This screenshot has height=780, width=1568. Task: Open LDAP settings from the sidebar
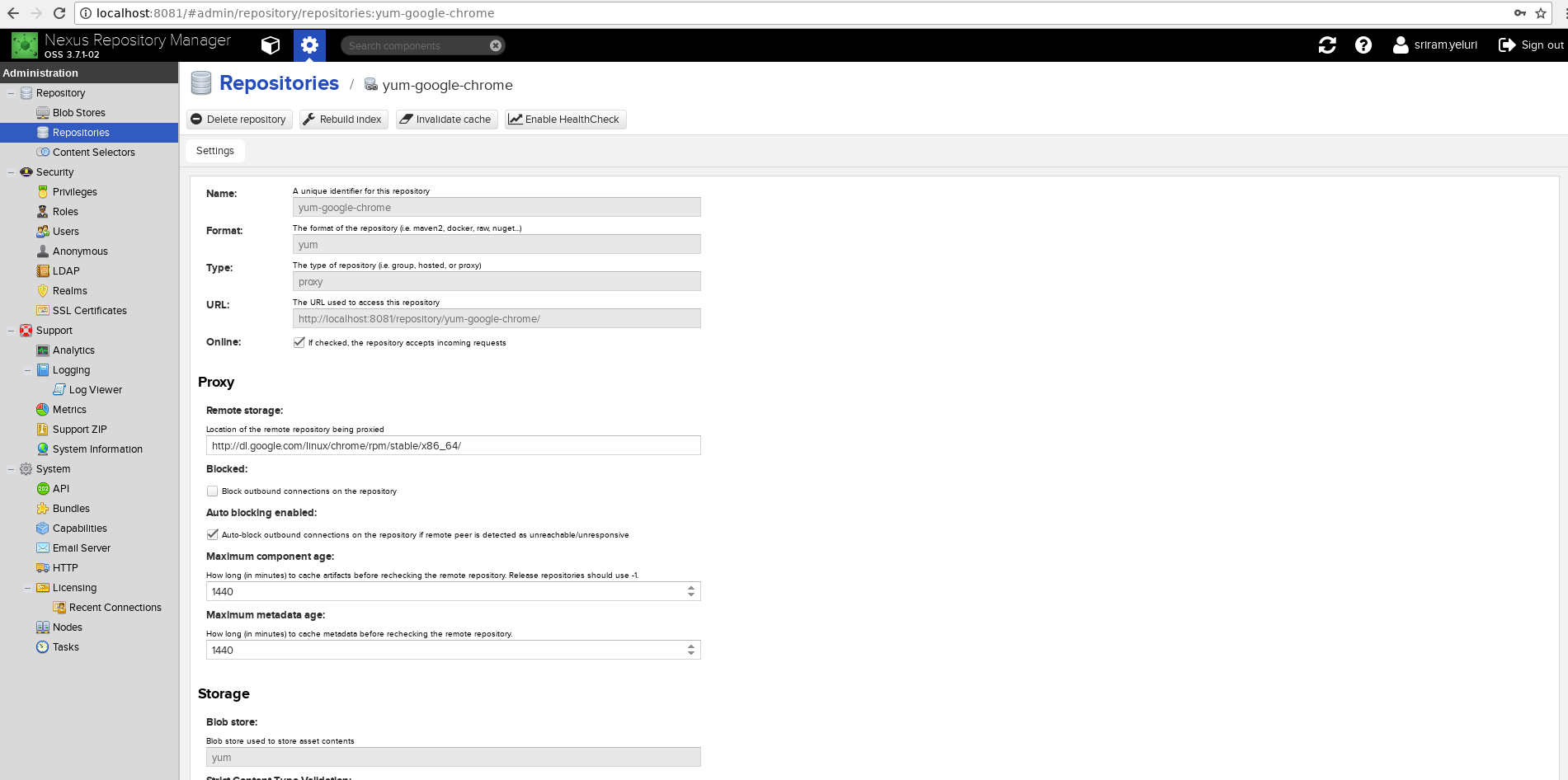68,270
